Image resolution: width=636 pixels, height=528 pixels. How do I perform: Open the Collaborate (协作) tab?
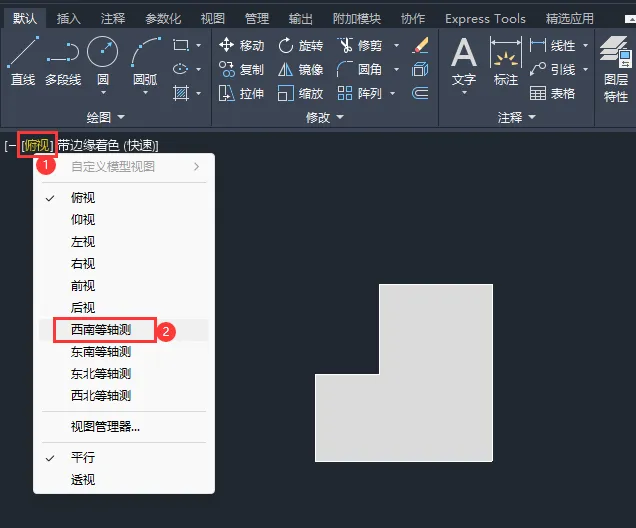click(413, 19)
